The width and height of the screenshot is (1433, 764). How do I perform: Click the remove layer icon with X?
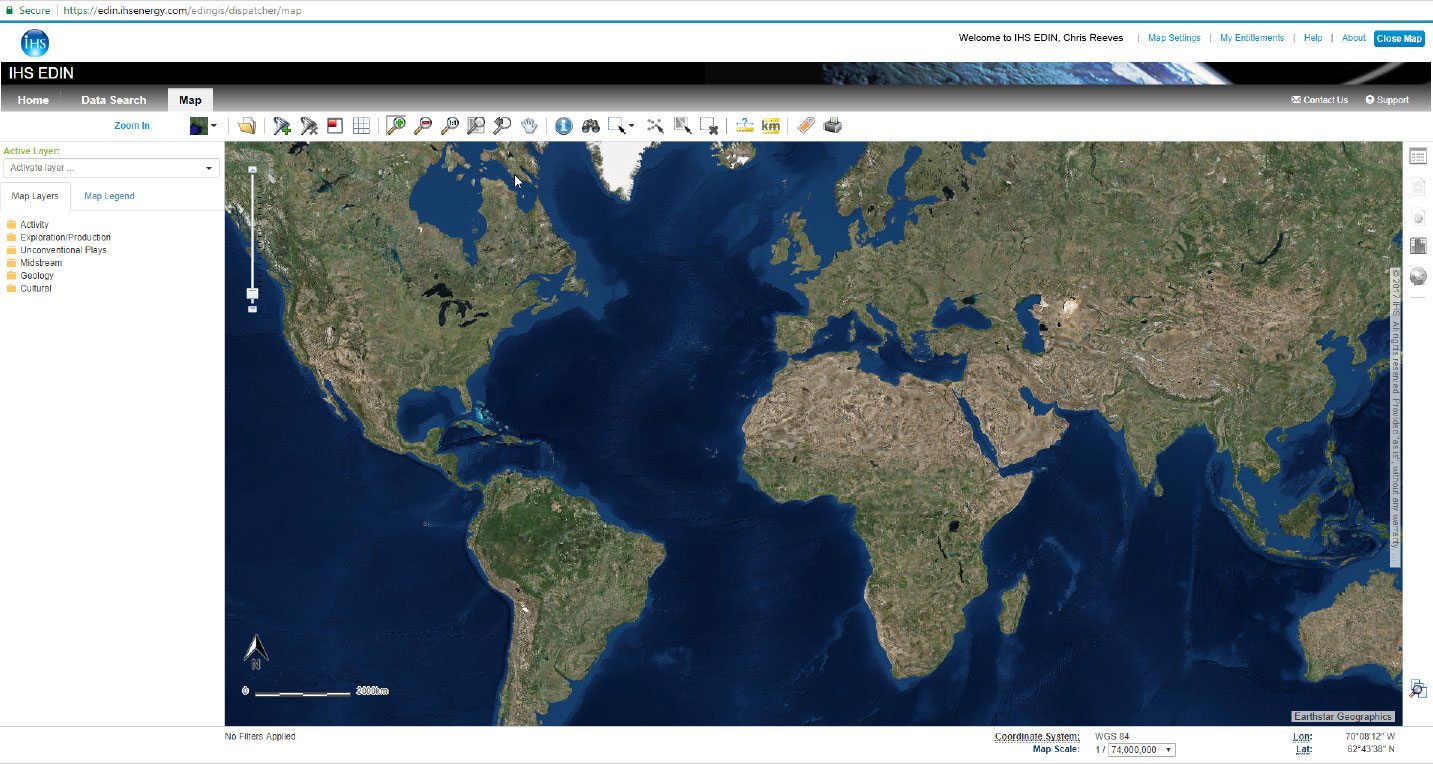tap(309, 126)
